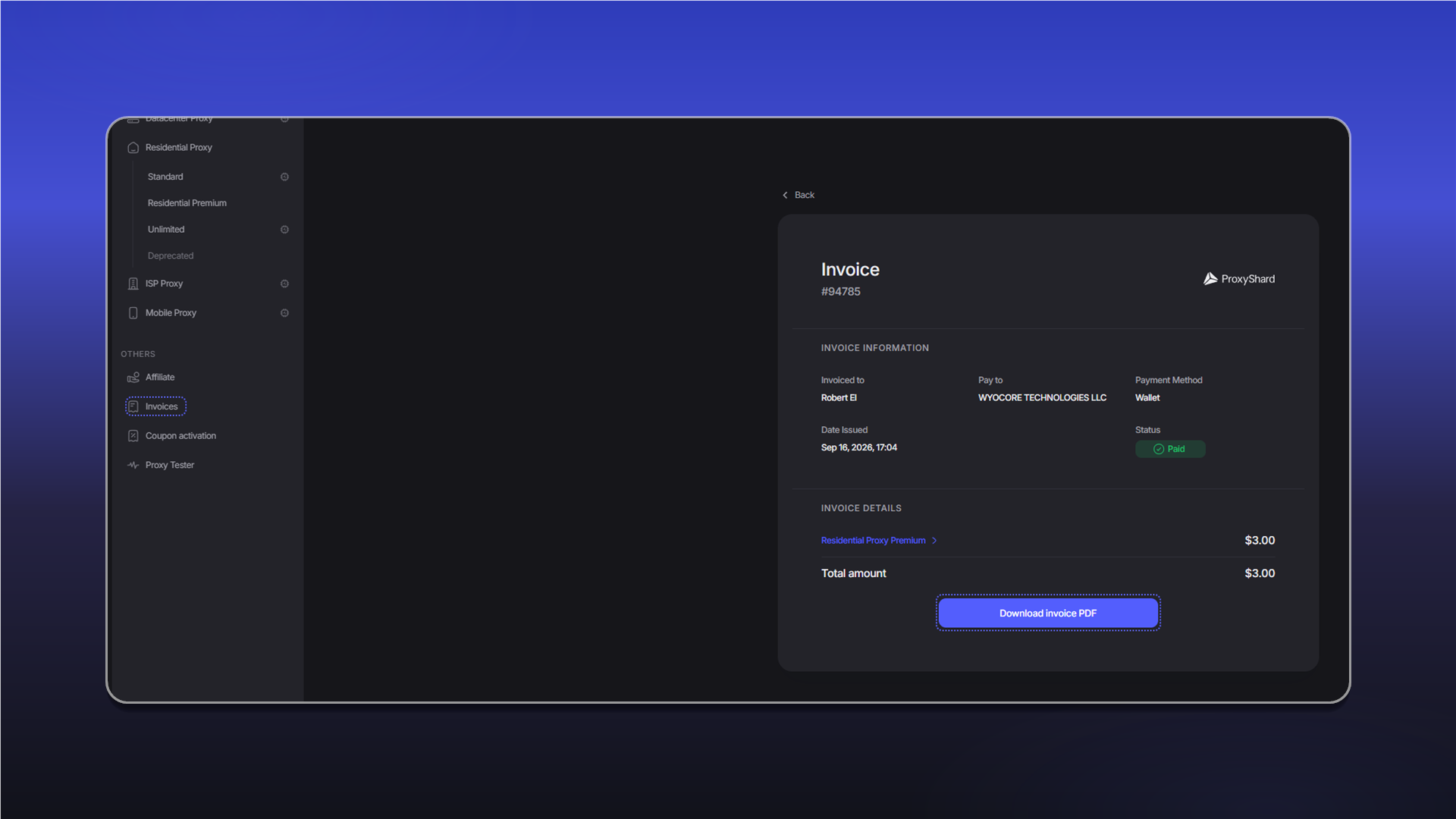Collapse the Residential Proxy submenu
Viewport: 1456px width, 819px height.
coord(179,148)
